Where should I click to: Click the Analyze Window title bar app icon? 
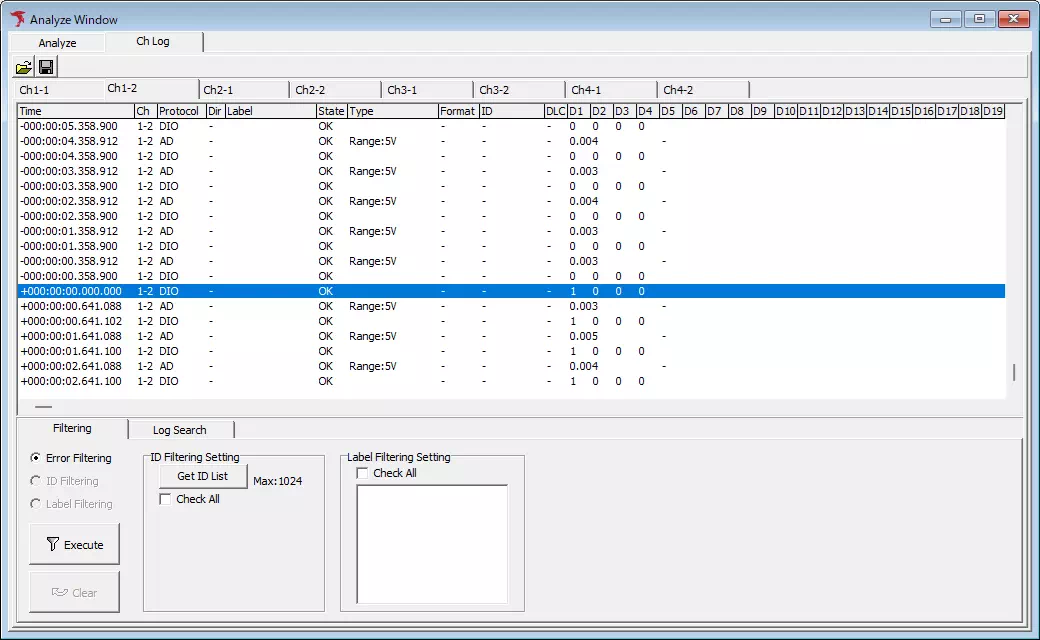pos(18,19)
